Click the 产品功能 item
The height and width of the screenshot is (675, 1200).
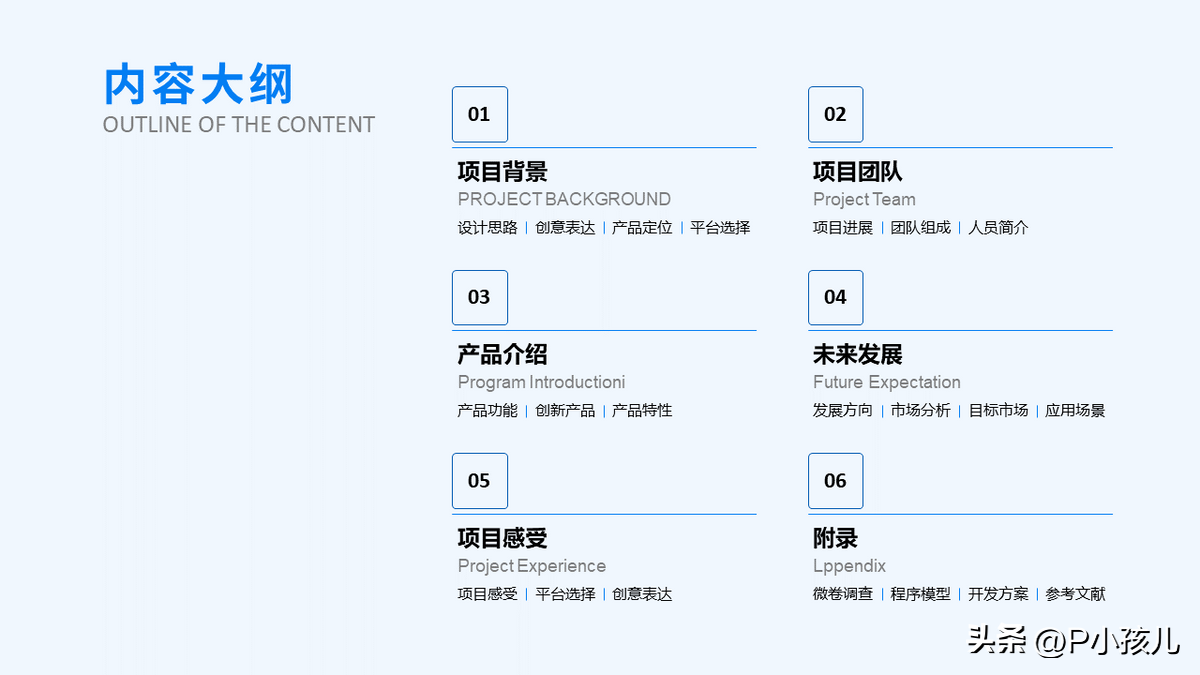488,410
